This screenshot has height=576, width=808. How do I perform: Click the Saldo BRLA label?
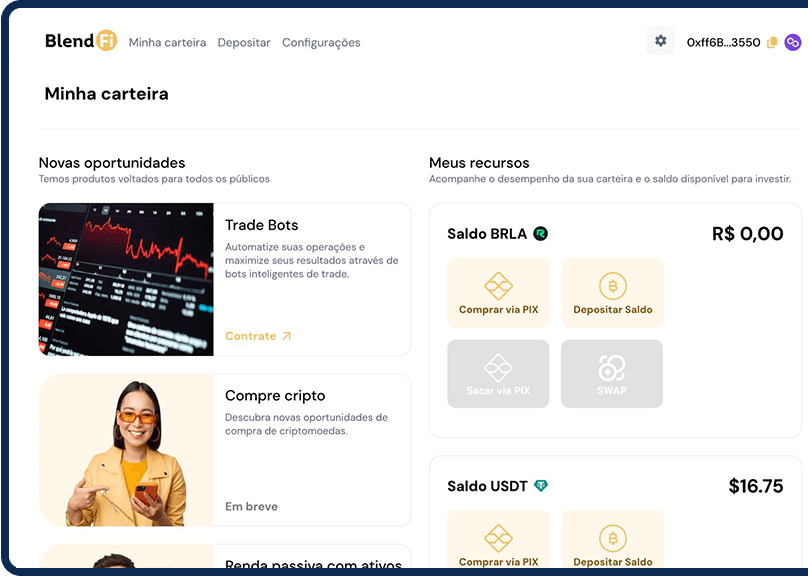[487, 234]
